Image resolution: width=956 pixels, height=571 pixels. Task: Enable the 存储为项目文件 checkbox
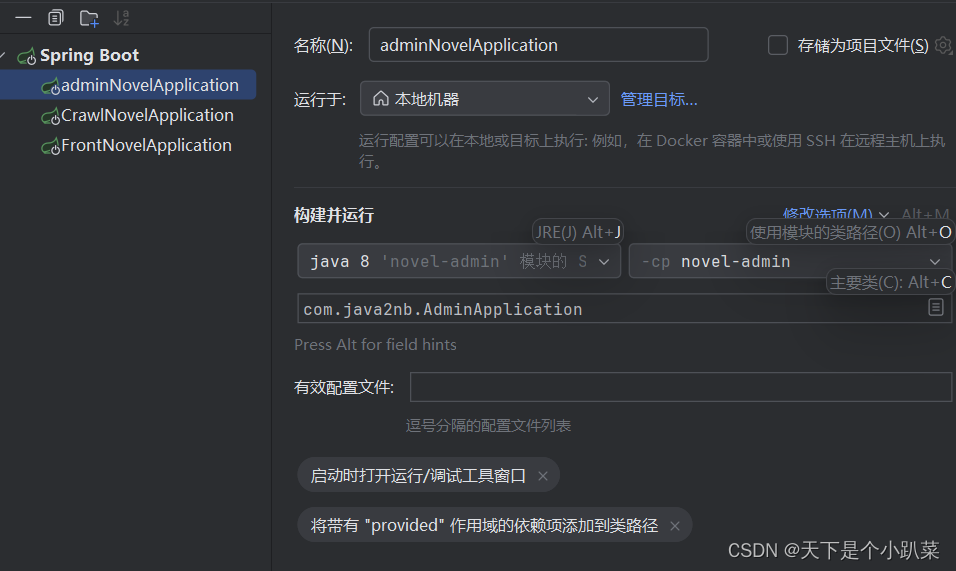tap(777, 45)
